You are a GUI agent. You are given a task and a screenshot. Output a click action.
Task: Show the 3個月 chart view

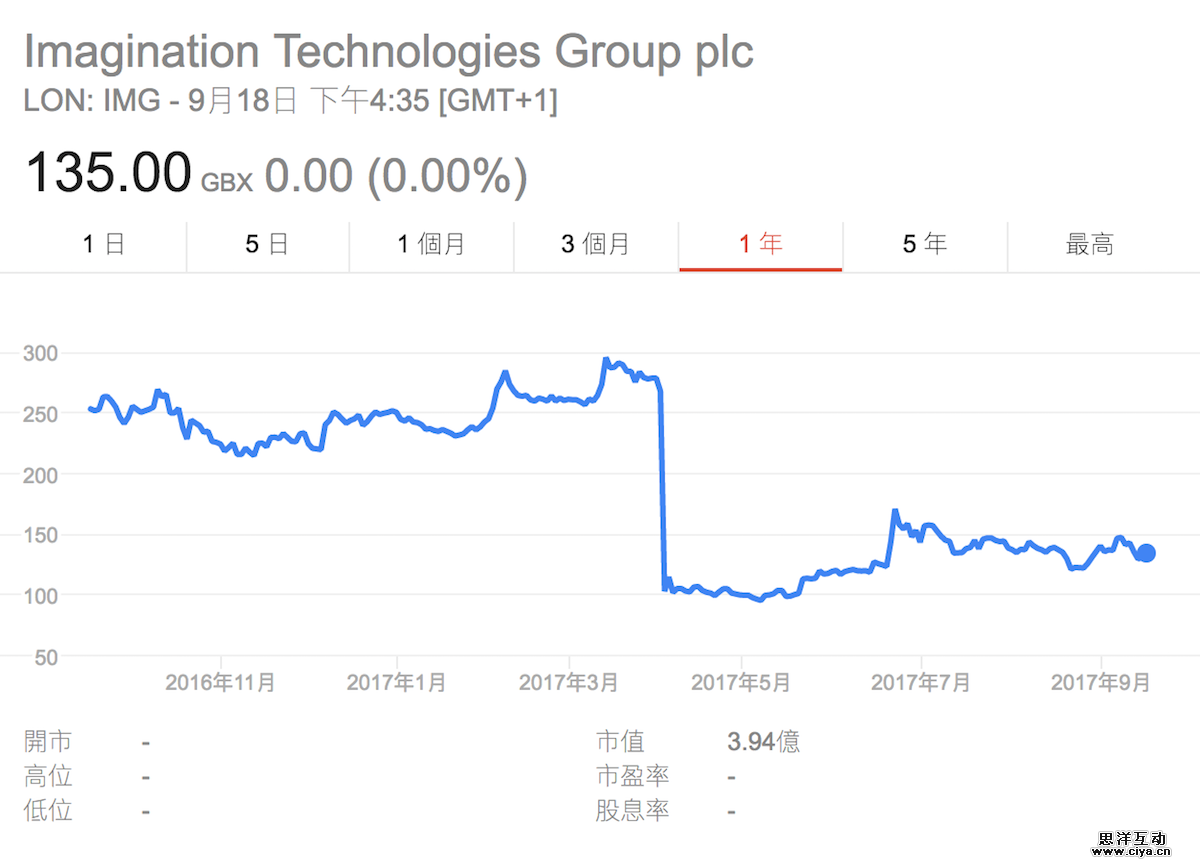tap(596, 244)
